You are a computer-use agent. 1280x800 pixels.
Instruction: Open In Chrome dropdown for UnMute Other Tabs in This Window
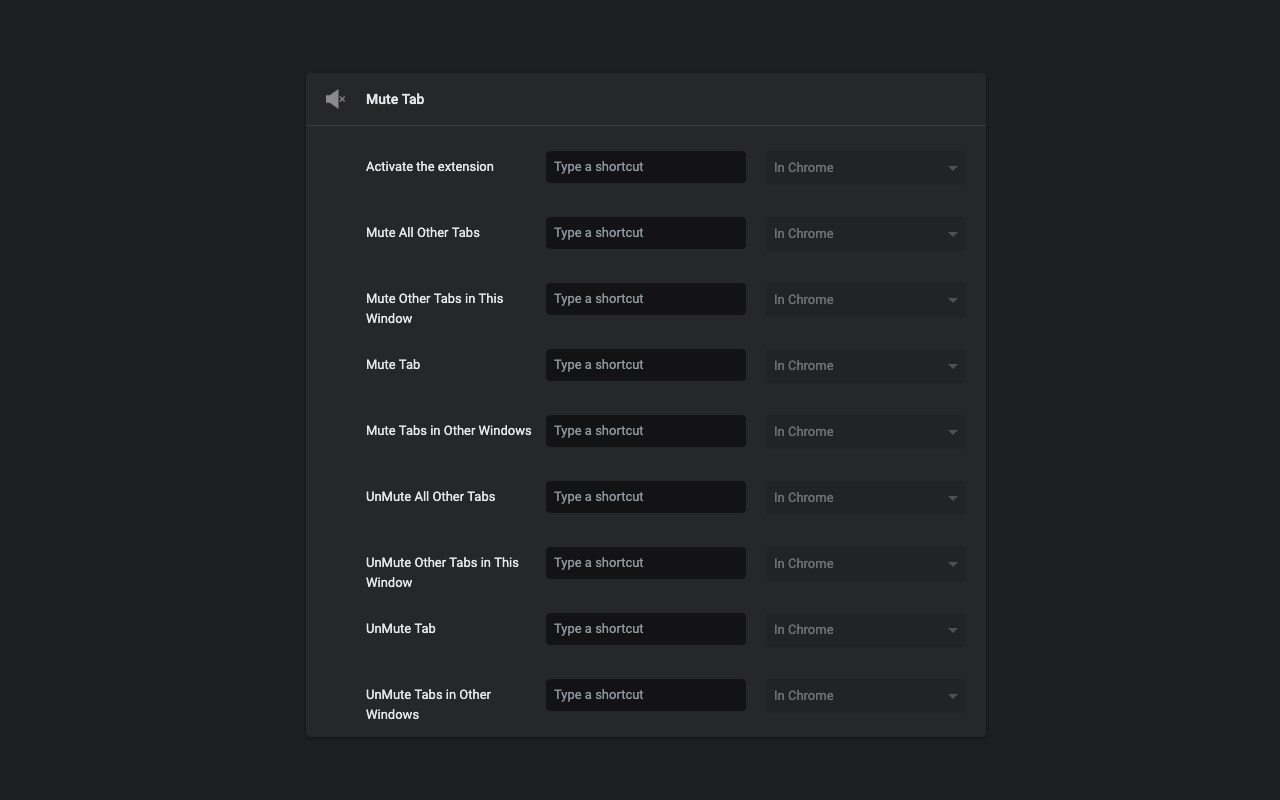click(x=865, y=563)
